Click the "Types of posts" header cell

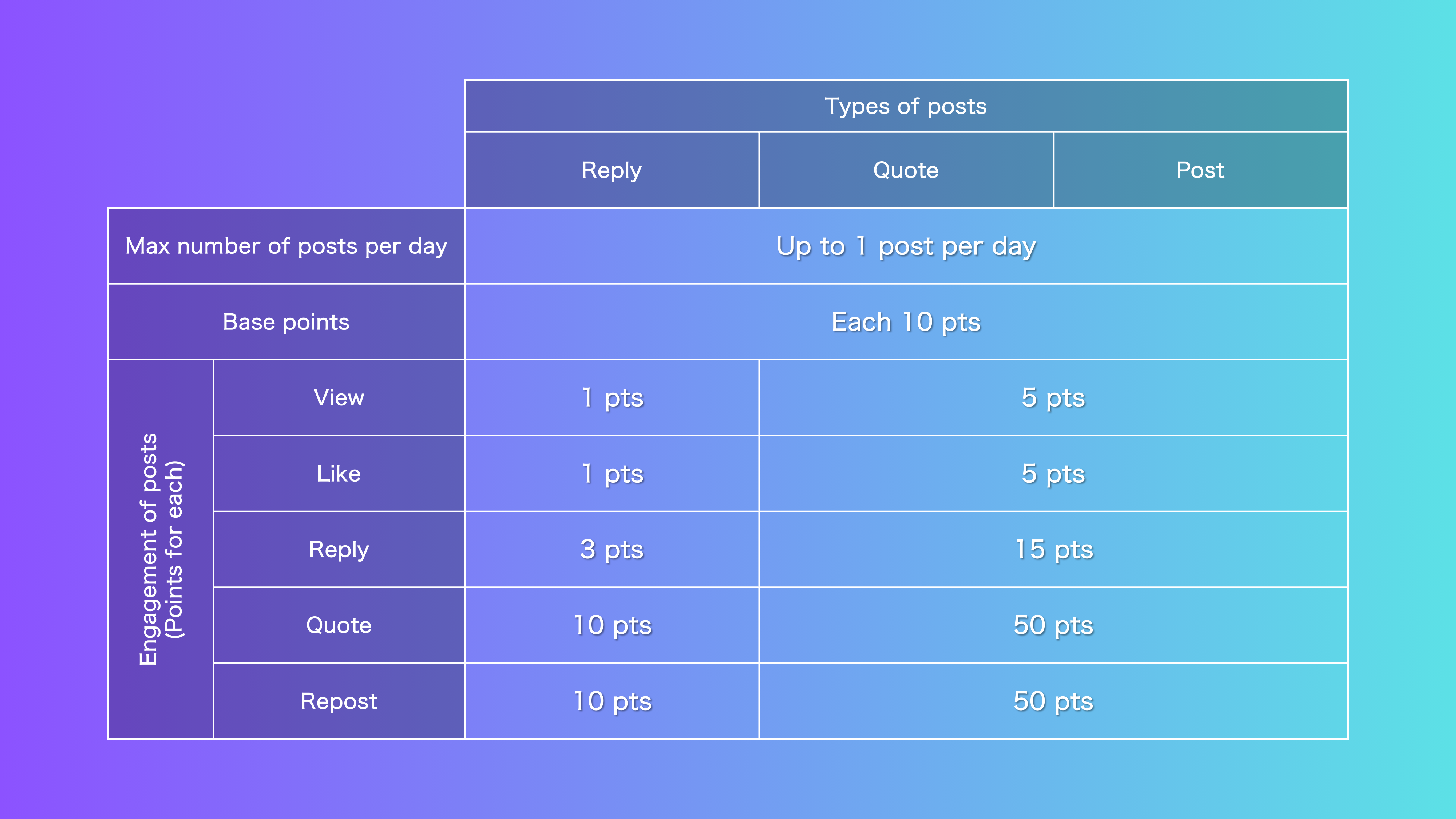[906, 106]
